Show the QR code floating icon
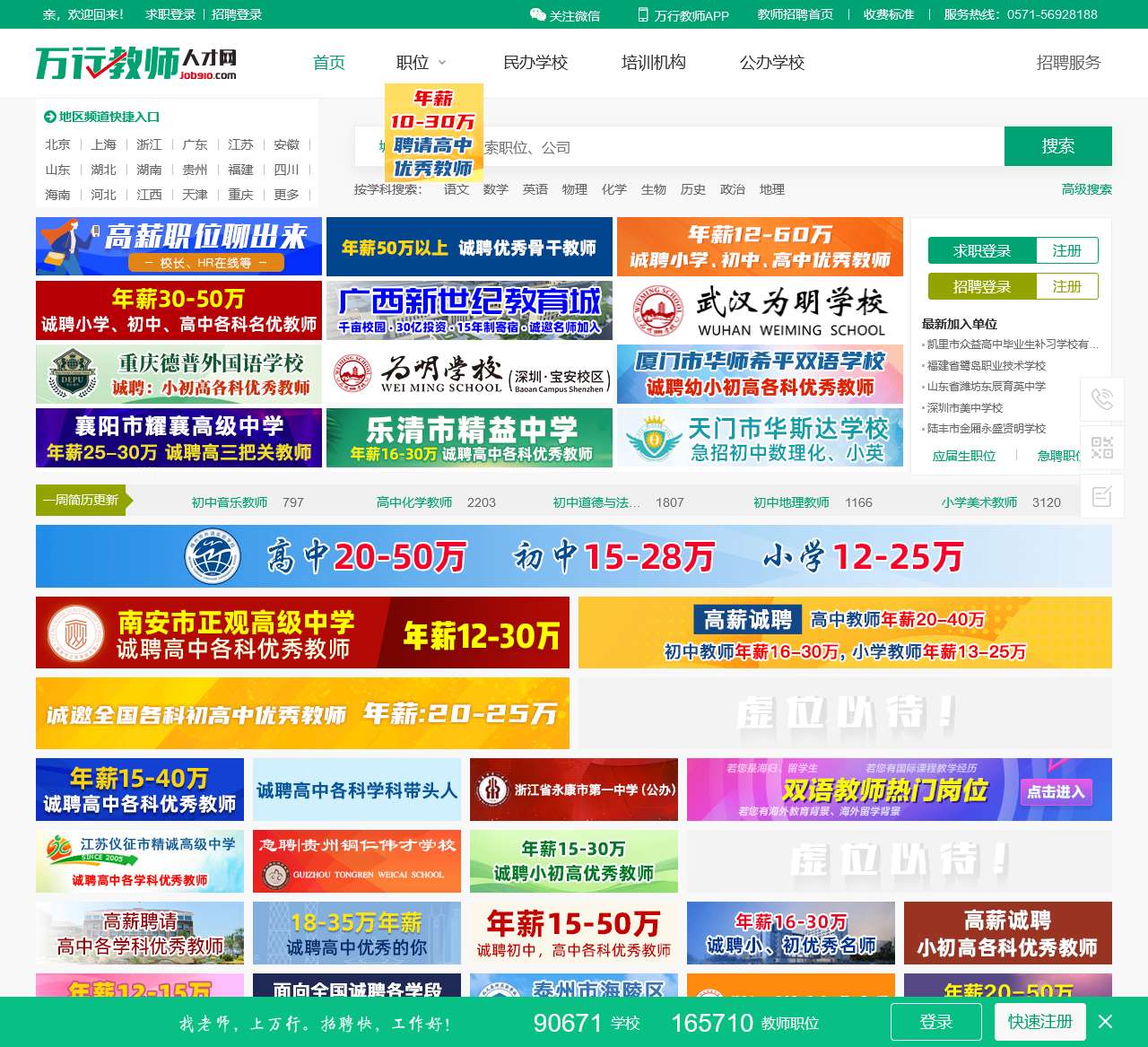The image size is (1148, 1047). pyautogui.click(x=1102, y=448)
